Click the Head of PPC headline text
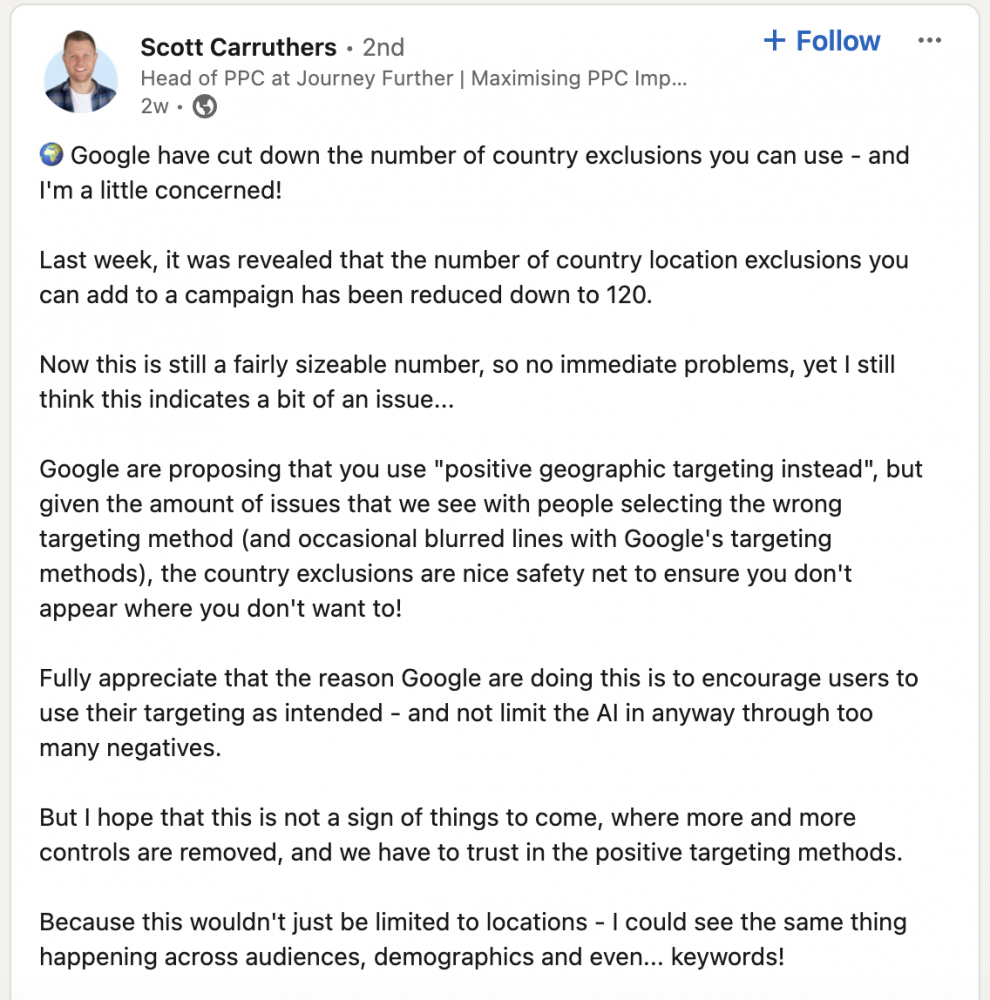The height and width of the screenshot is (1000, 990). pos(413,78)
